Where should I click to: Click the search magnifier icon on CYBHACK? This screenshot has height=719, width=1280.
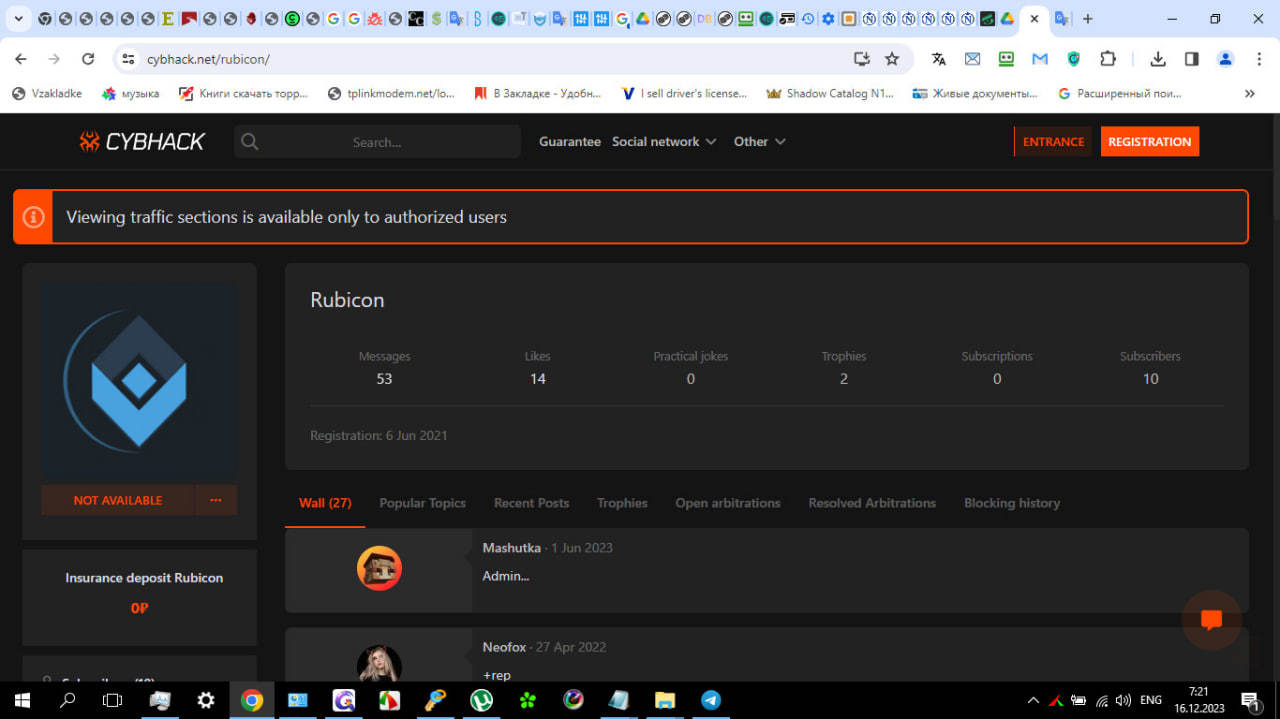click(x=250, y=142)
